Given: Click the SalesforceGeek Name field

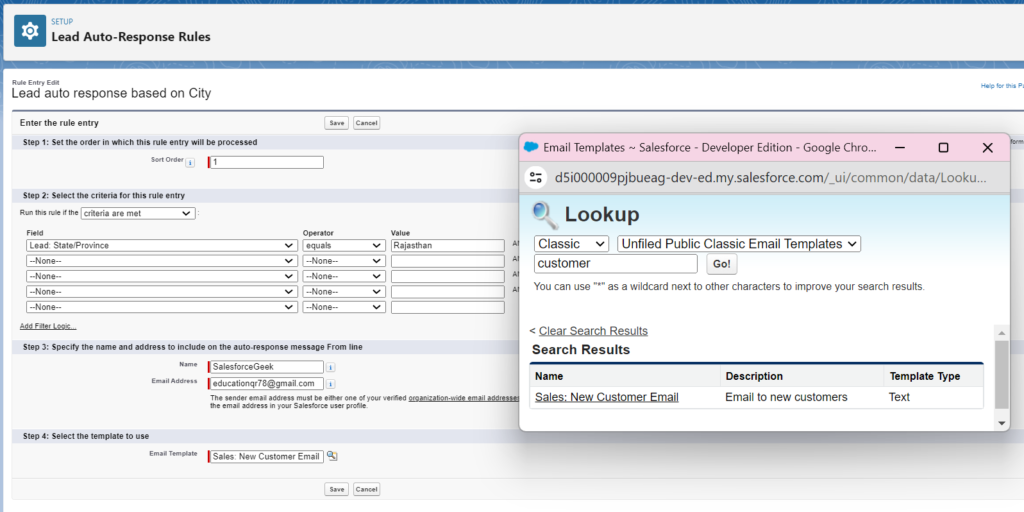Looking at the screenshot, I should [x=266, y=367].
